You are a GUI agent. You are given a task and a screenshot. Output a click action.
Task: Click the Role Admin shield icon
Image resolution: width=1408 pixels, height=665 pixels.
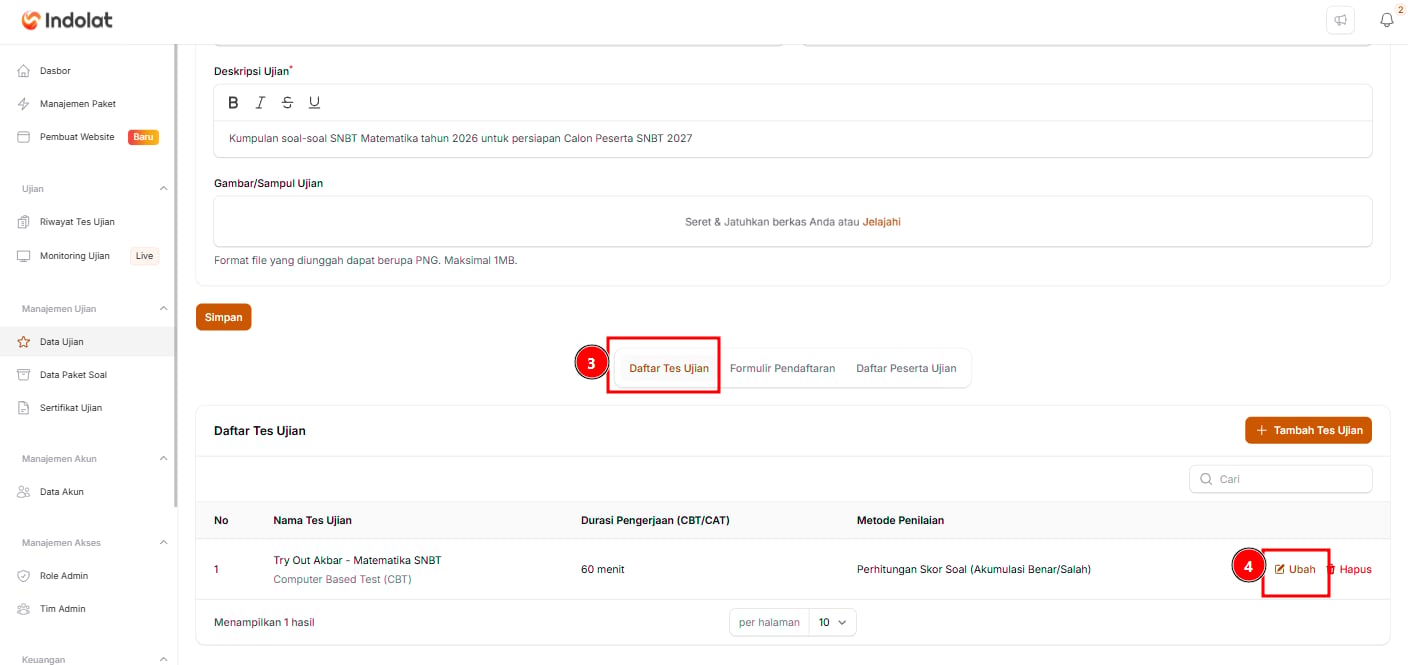(24, 576)
